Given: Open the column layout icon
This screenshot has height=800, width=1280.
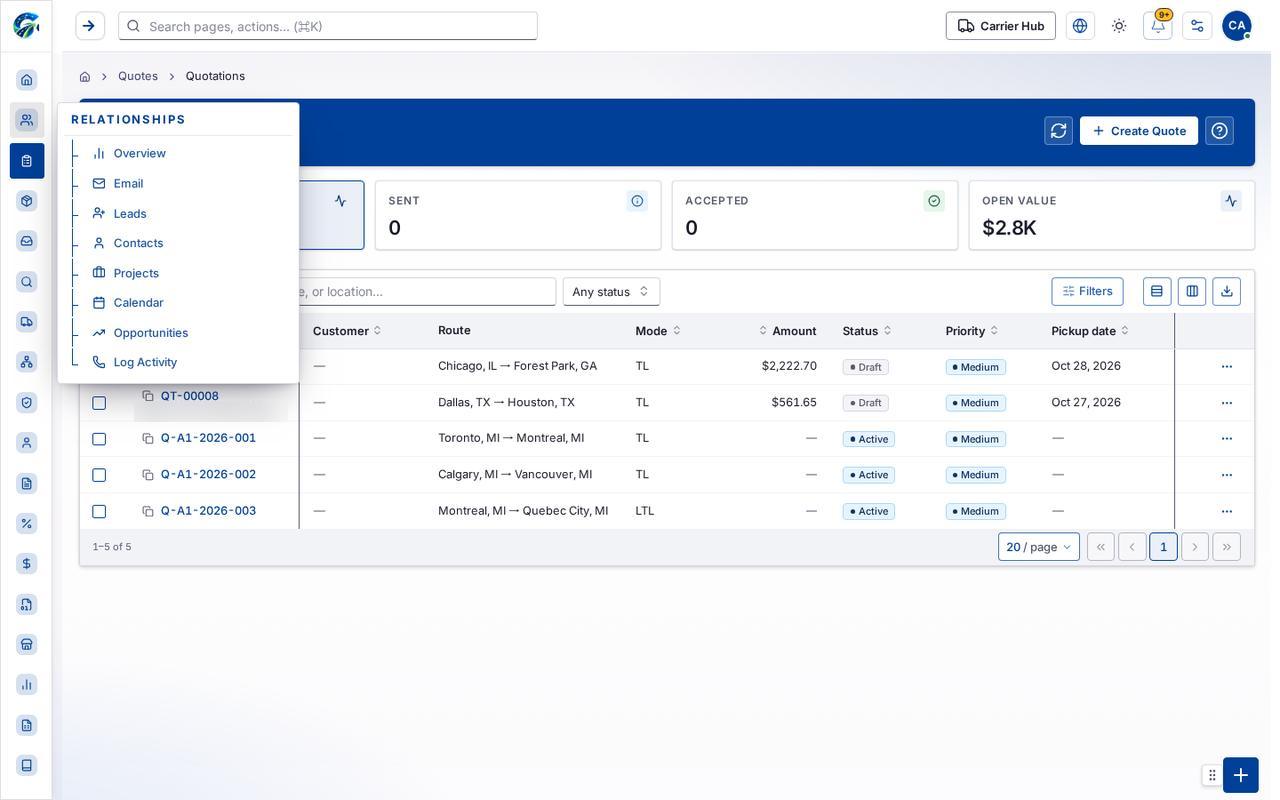Looking at the screenshot, I should coord(1192,292).
